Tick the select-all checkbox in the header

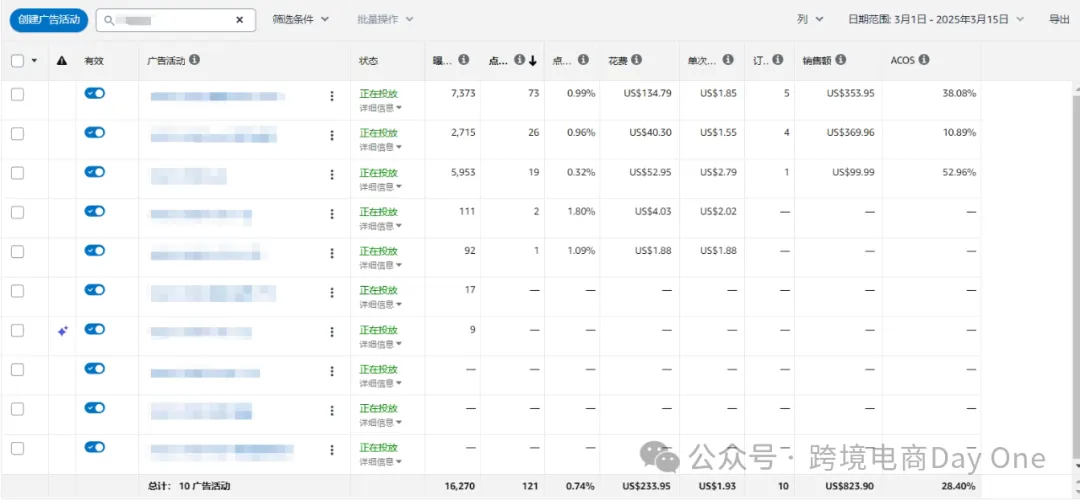click(17, 61)
